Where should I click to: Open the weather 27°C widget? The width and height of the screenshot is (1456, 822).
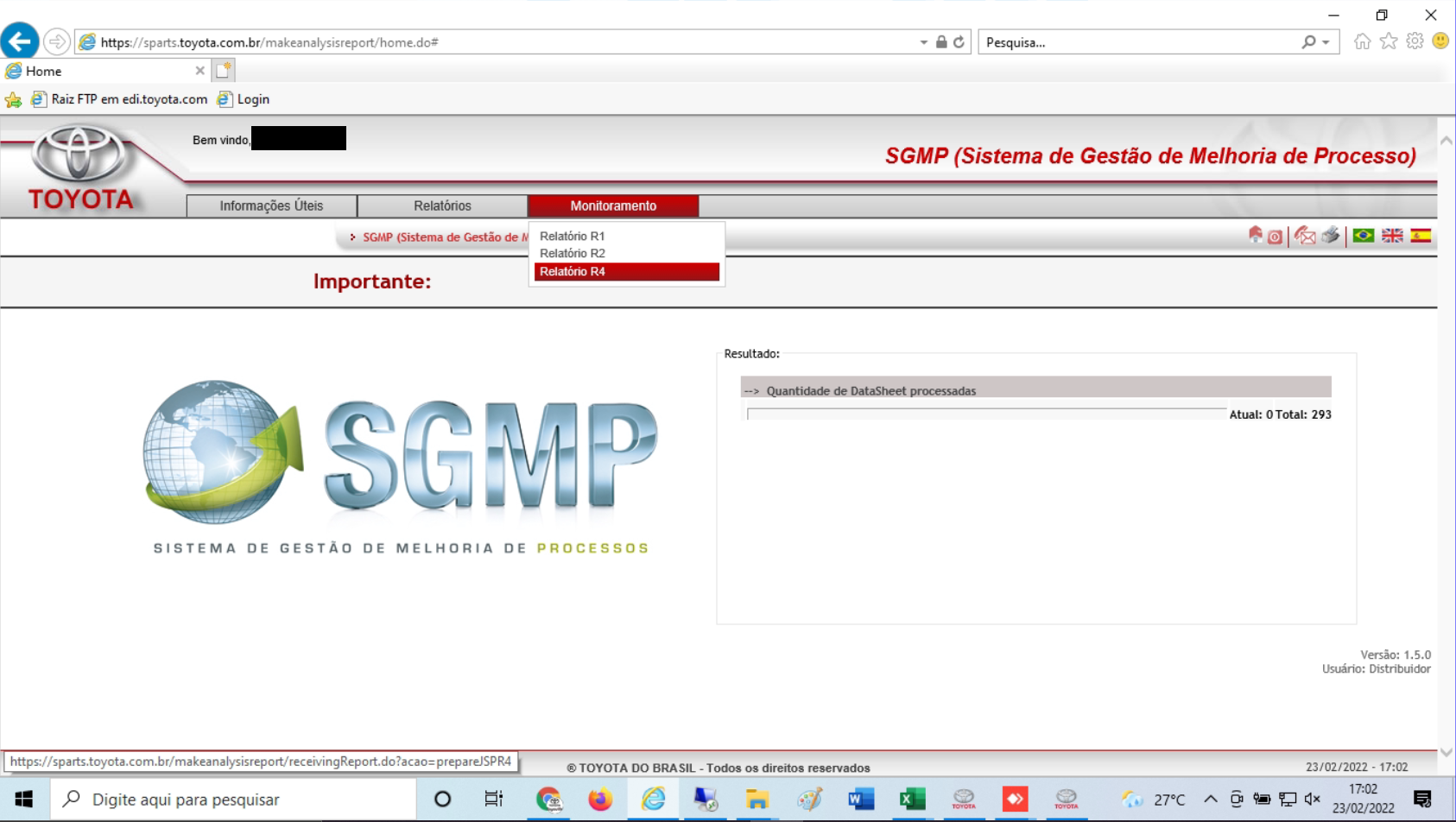[1154, 800]
